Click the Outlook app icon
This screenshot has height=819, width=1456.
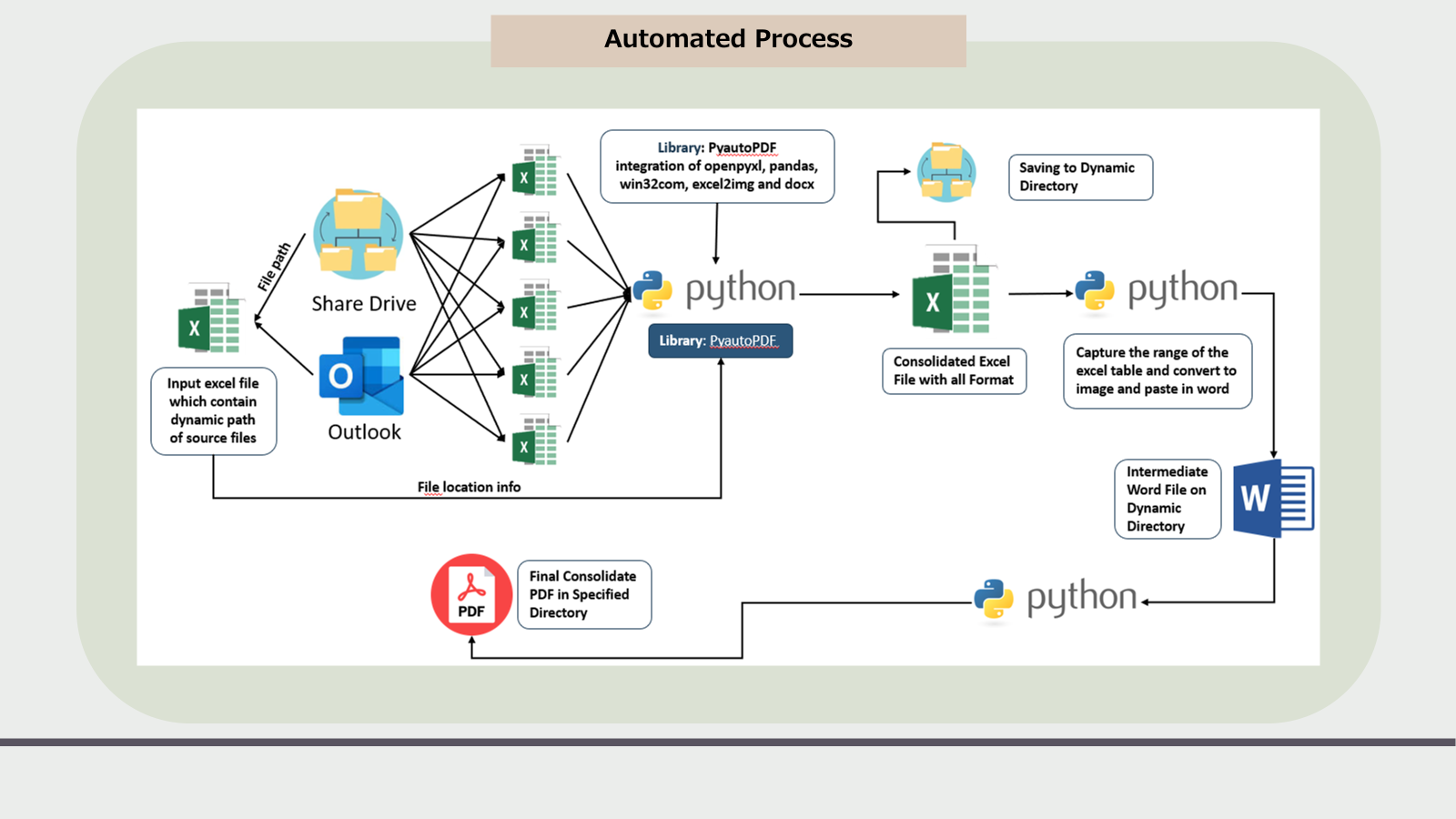pyautogui.click(x=361, y=376)
